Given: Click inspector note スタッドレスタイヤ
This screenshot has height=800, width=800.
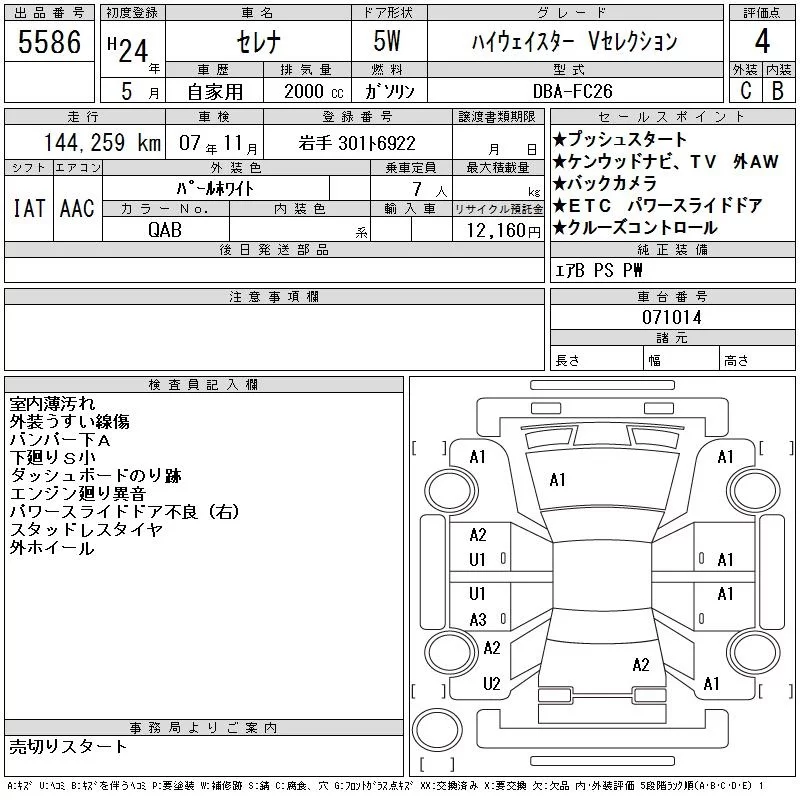Looking at the screenshot, I should 86,530.
